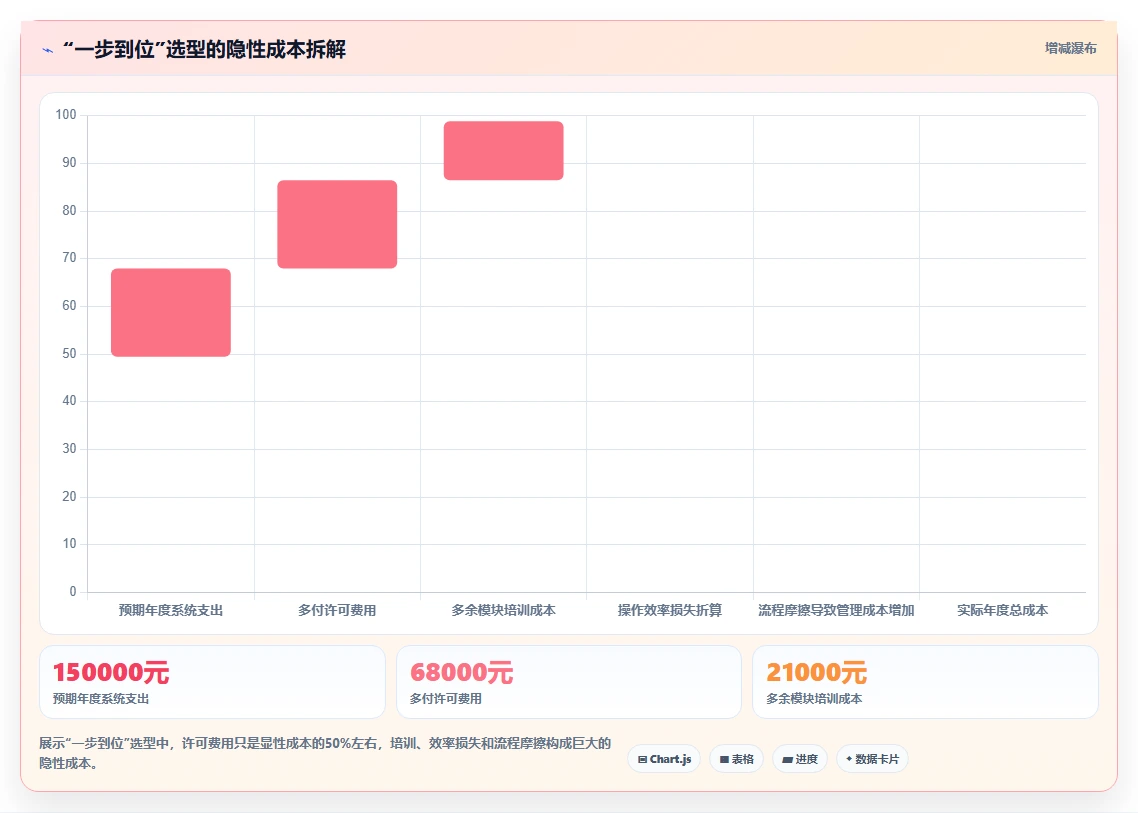This screenshot has width=1138, height=813.
Task: Click the 表格 tag button
Action: [x=737, y=759]
